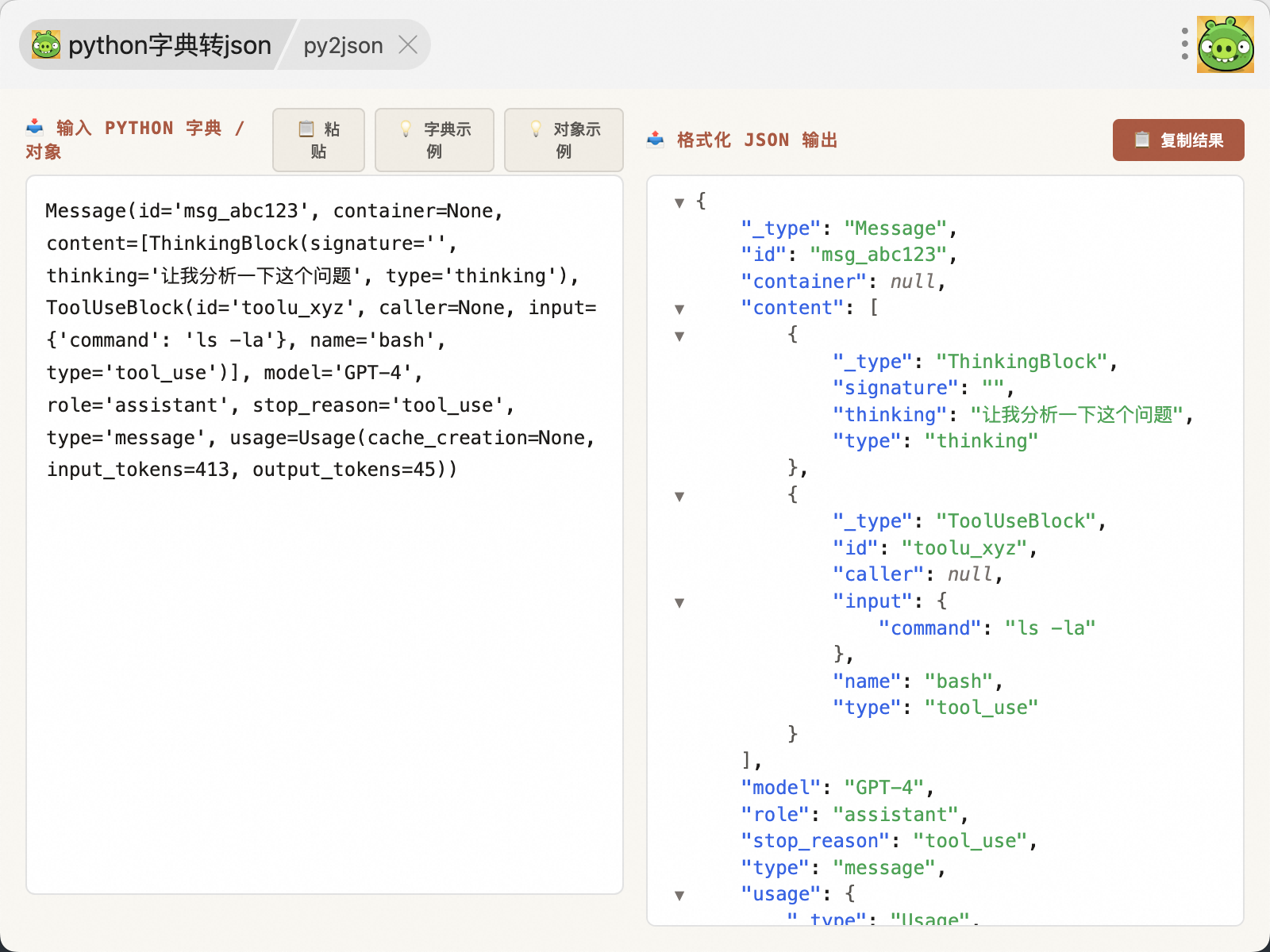Collapse the ToolUseBlock object node
1270x952 pixels.
[679, 497]
